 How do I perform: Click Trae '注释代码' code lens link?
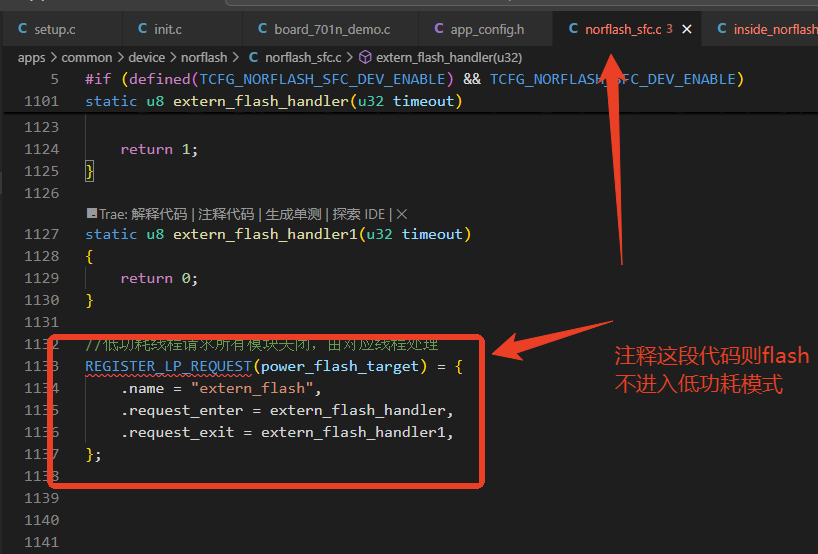click(226, 214)
